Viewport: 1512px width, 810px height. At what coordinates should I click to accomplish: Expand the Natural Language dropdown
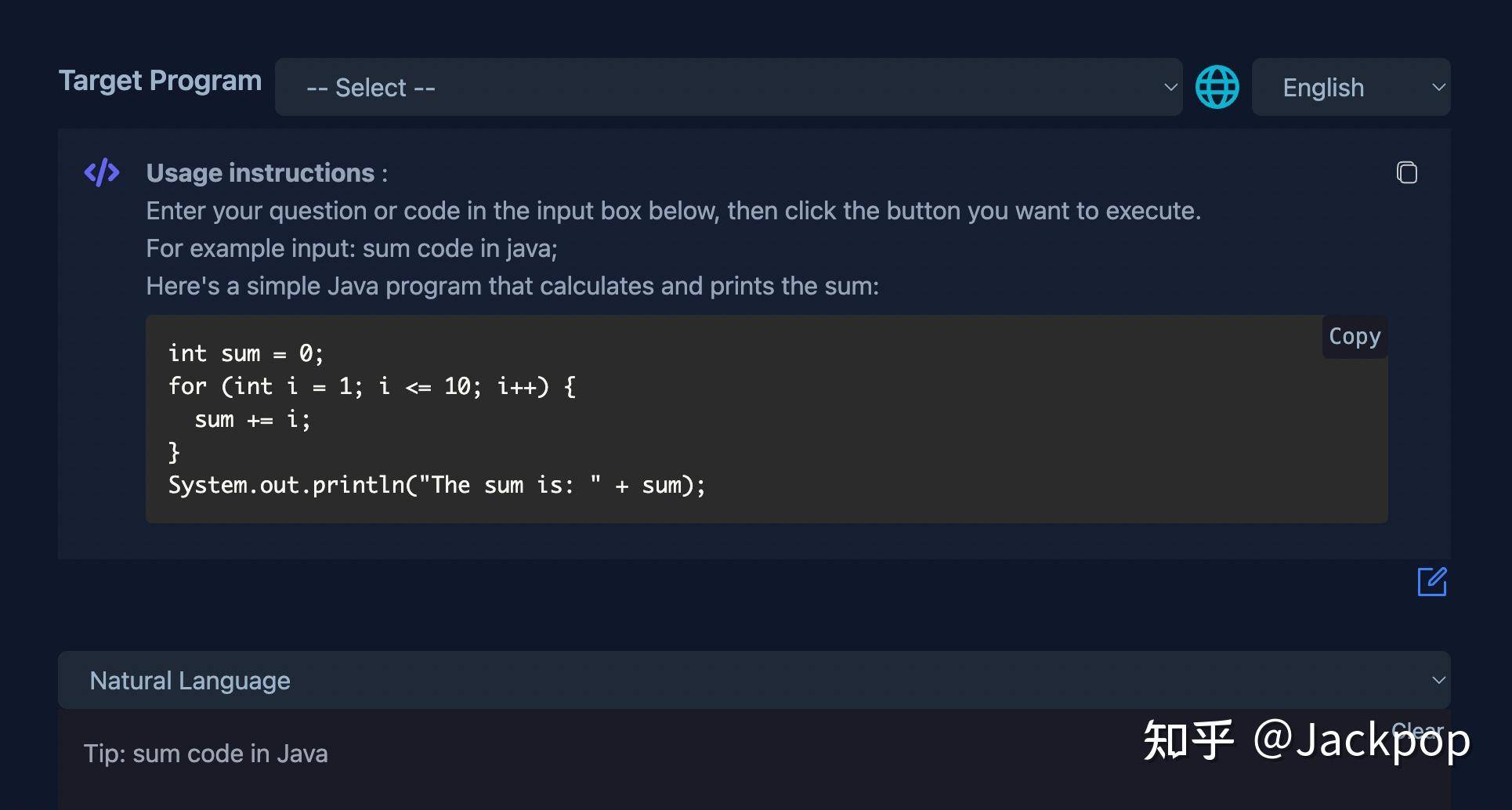point(752,680)
